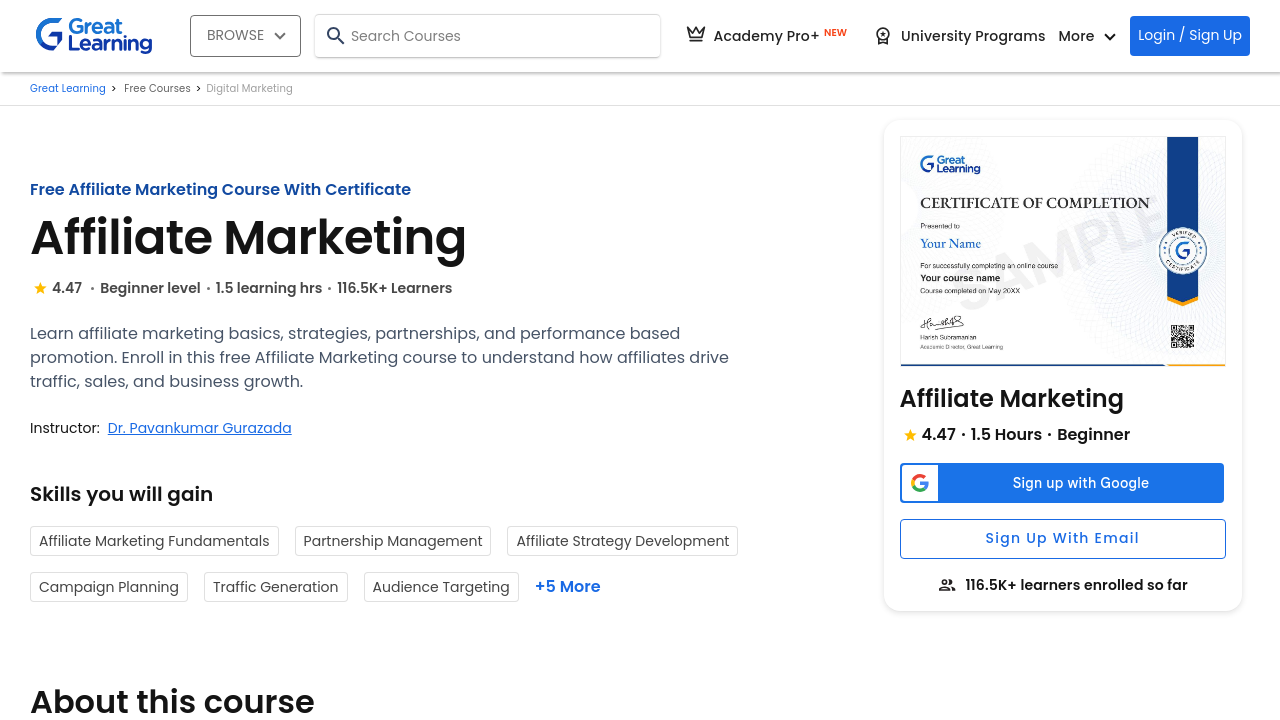Open the sample certificate thumbnail
This screenshot has width=1280, height=720.
(x=1063, y=251)
